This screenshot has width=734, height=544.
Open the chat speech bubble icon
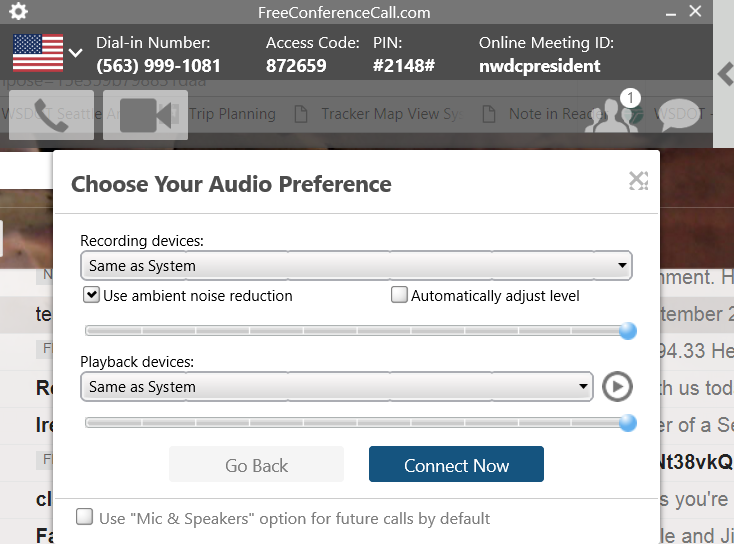pos(679,115)
